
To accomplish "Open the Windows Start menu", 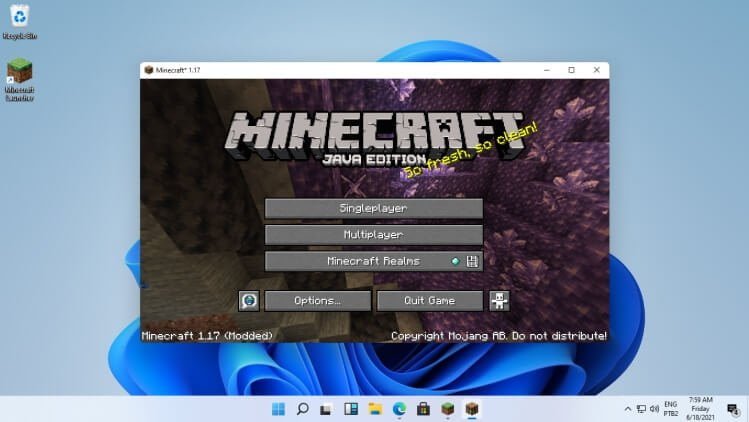I will click(278, 409).
